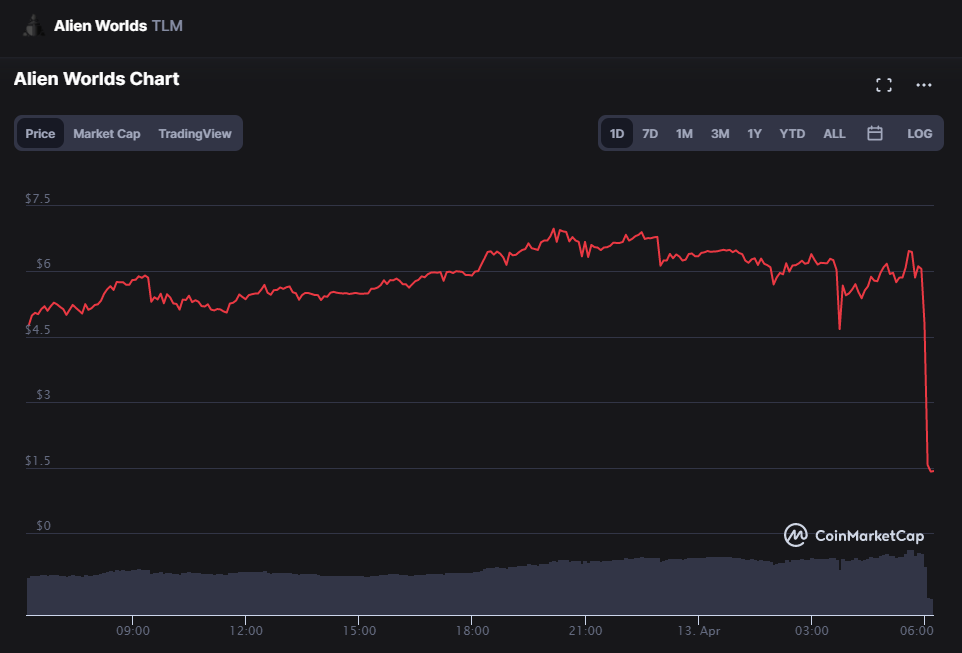This screenshot has height=653, width=962.
Task: Click the $7.5 axis label
Action: point(37,199)
